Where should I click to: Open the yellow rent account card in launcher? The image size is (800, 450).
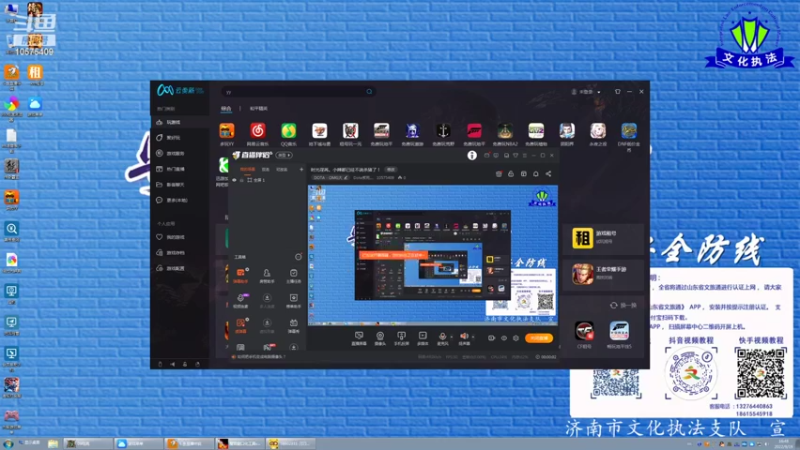603,238
